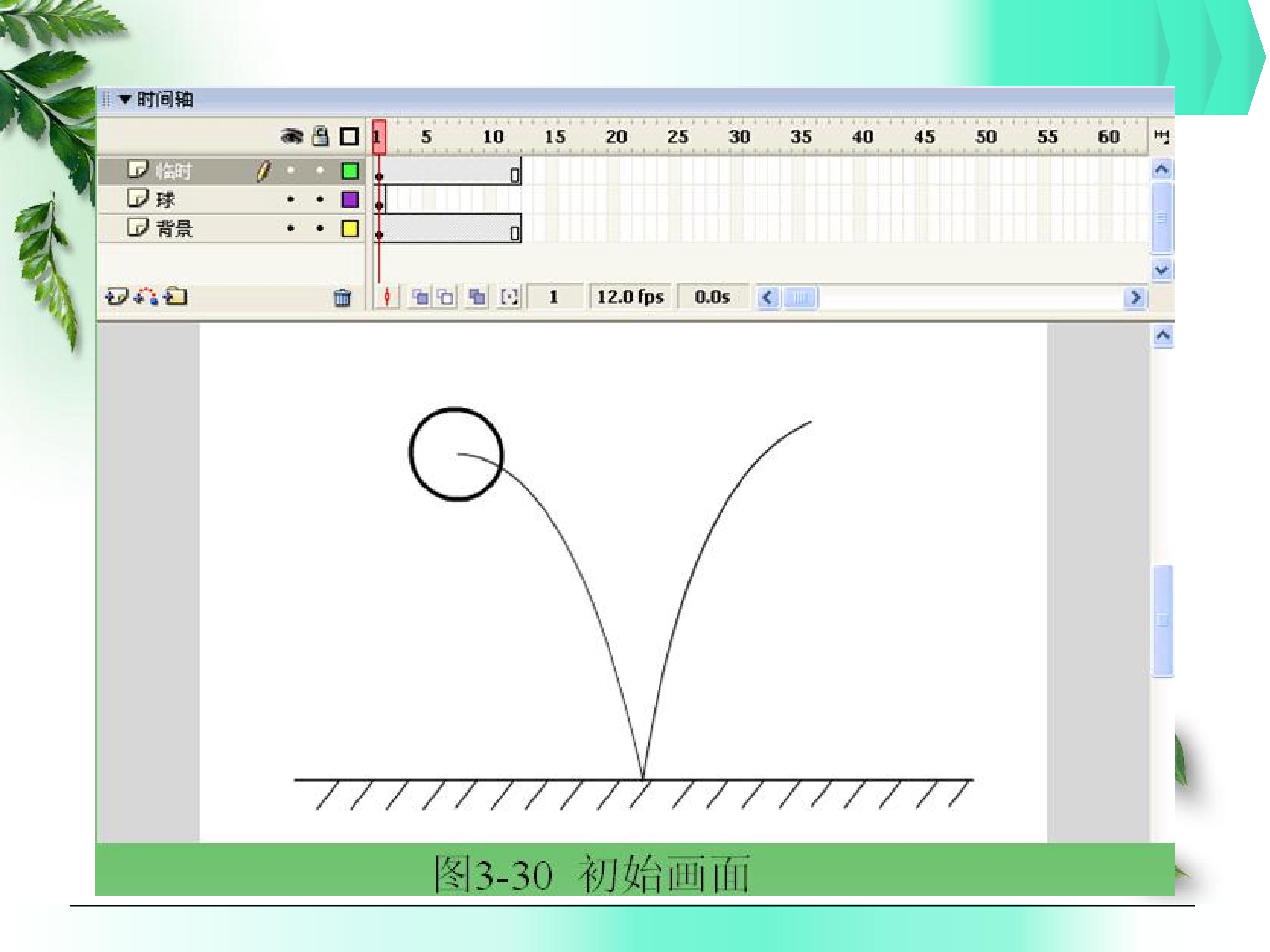
Task: Click the timeline horizontal scroll left arrow
Action: [x=768, y=297]
